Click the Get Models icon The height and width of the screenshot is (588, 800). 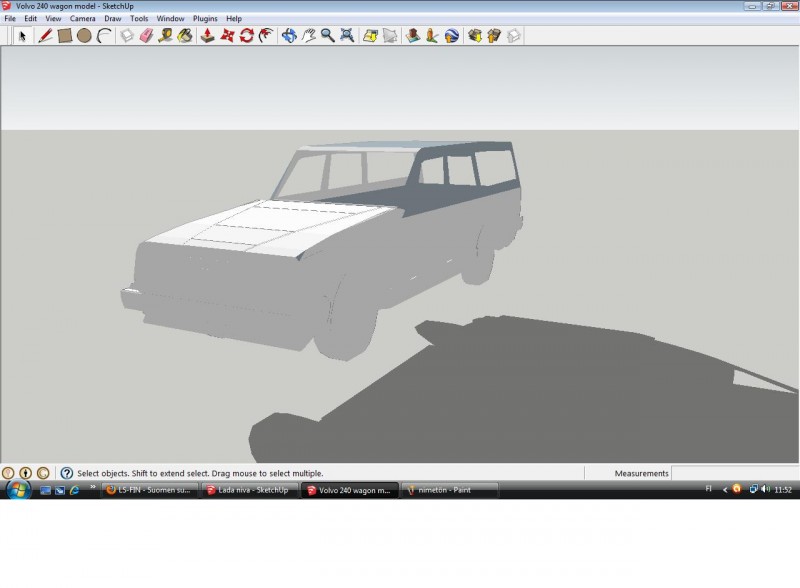[475, 36]
